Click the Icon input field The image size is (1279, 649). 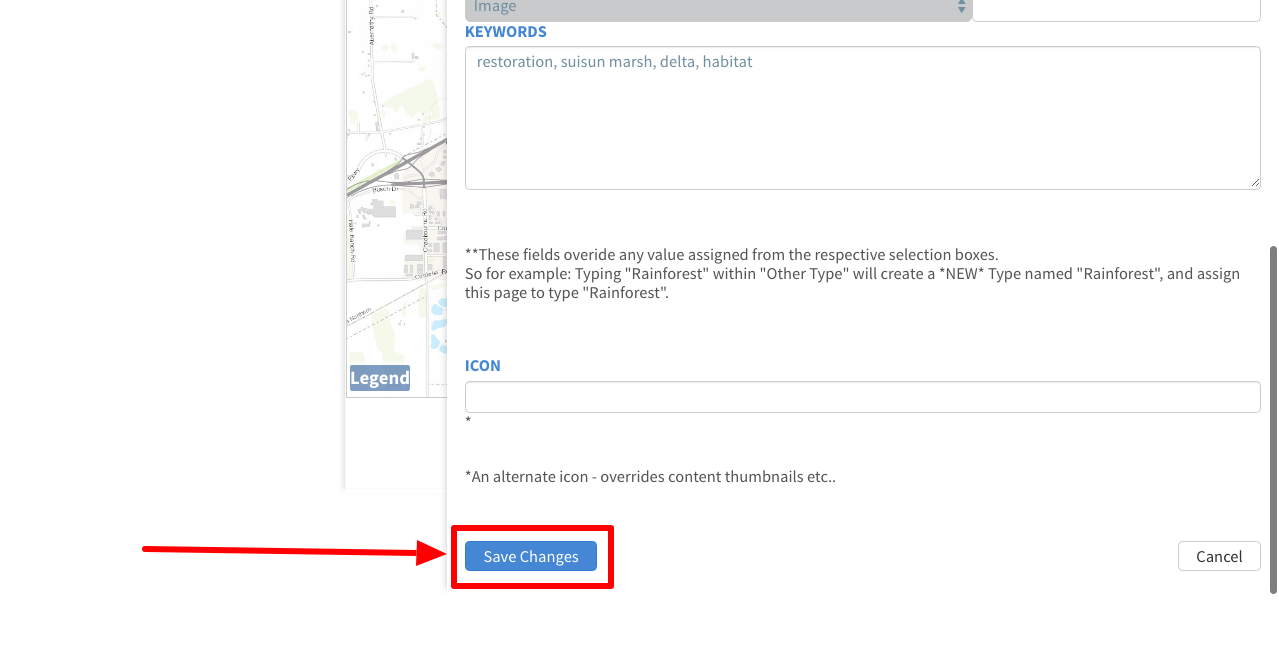(861, 397)
